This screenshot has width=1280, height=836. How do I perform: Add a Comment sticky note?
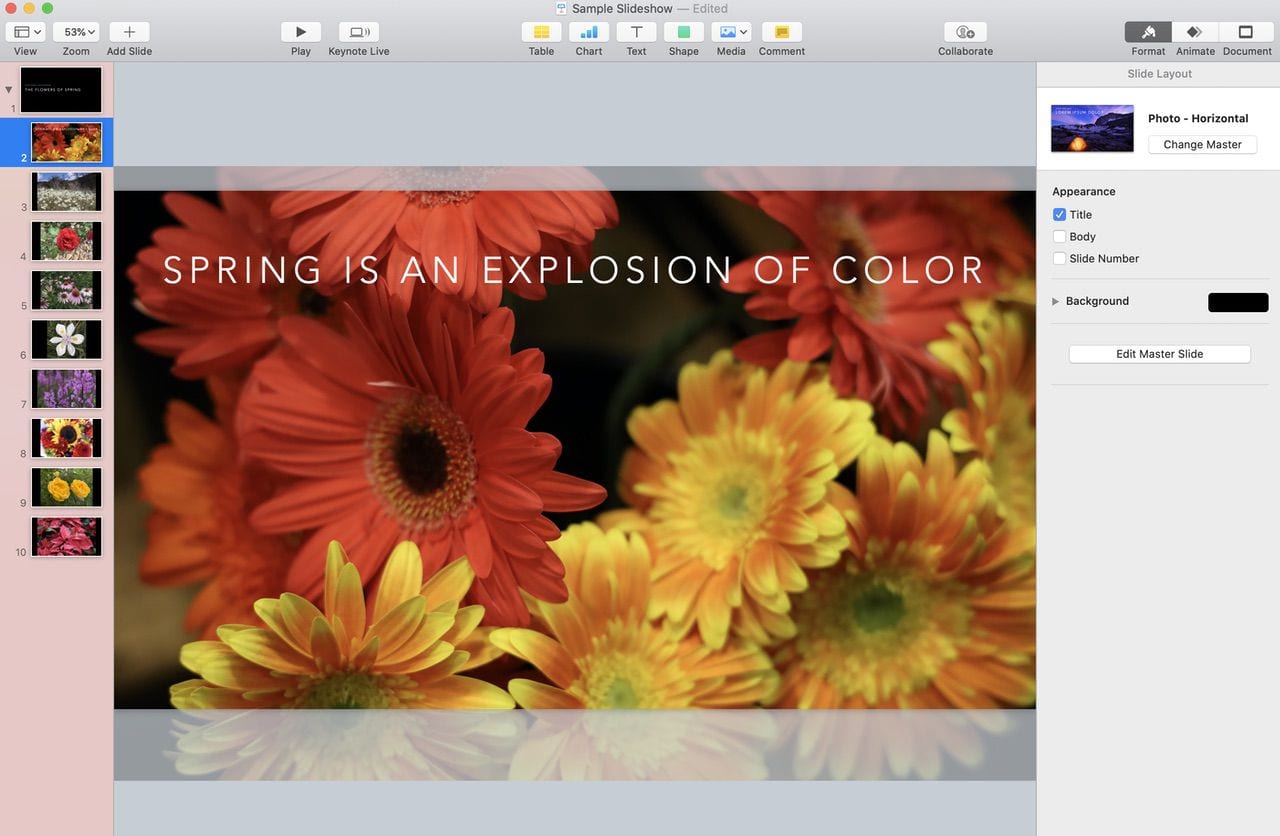(782, 32)
